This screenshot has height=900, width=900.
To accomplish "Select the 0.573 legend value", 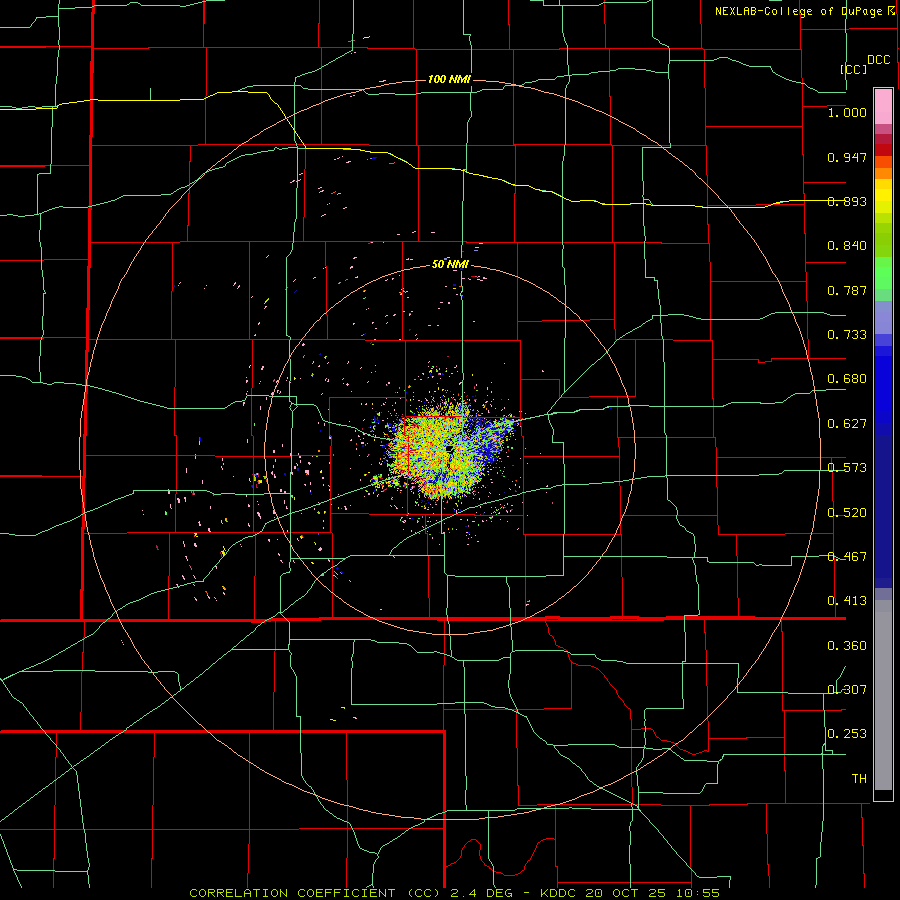I will tap(847, 468).
